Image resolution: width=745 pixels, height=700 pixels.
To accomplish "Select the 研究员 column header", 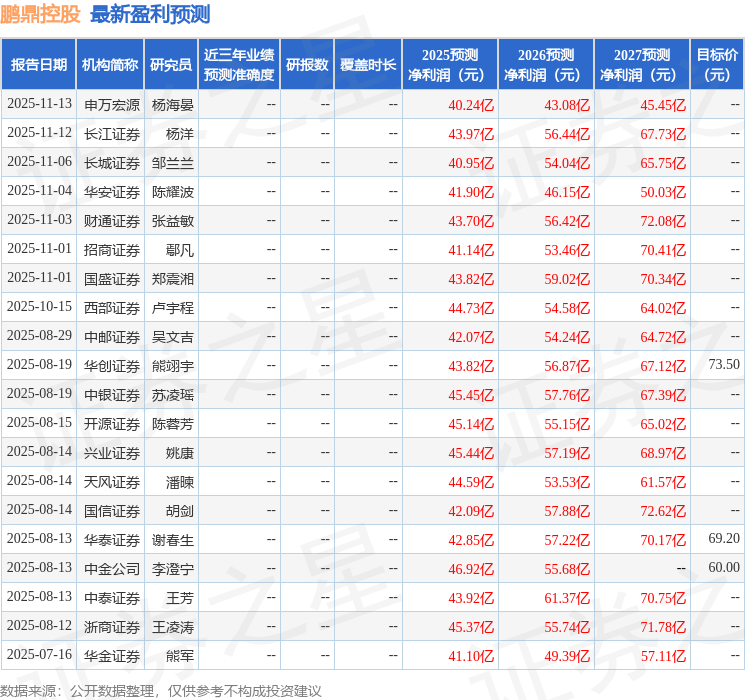I will click(171, 64).
